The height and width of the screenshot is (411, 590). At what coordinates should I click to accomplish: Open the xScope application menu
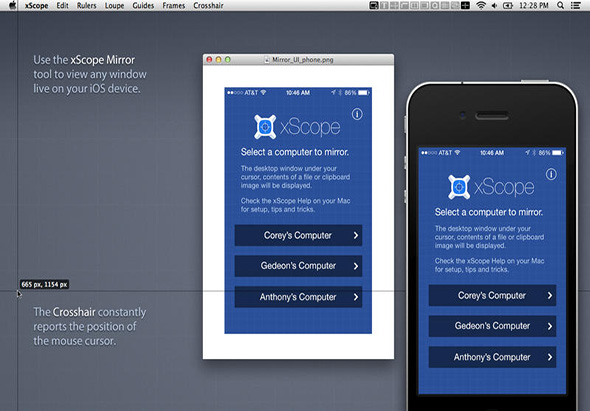click(x=36, y=6)
